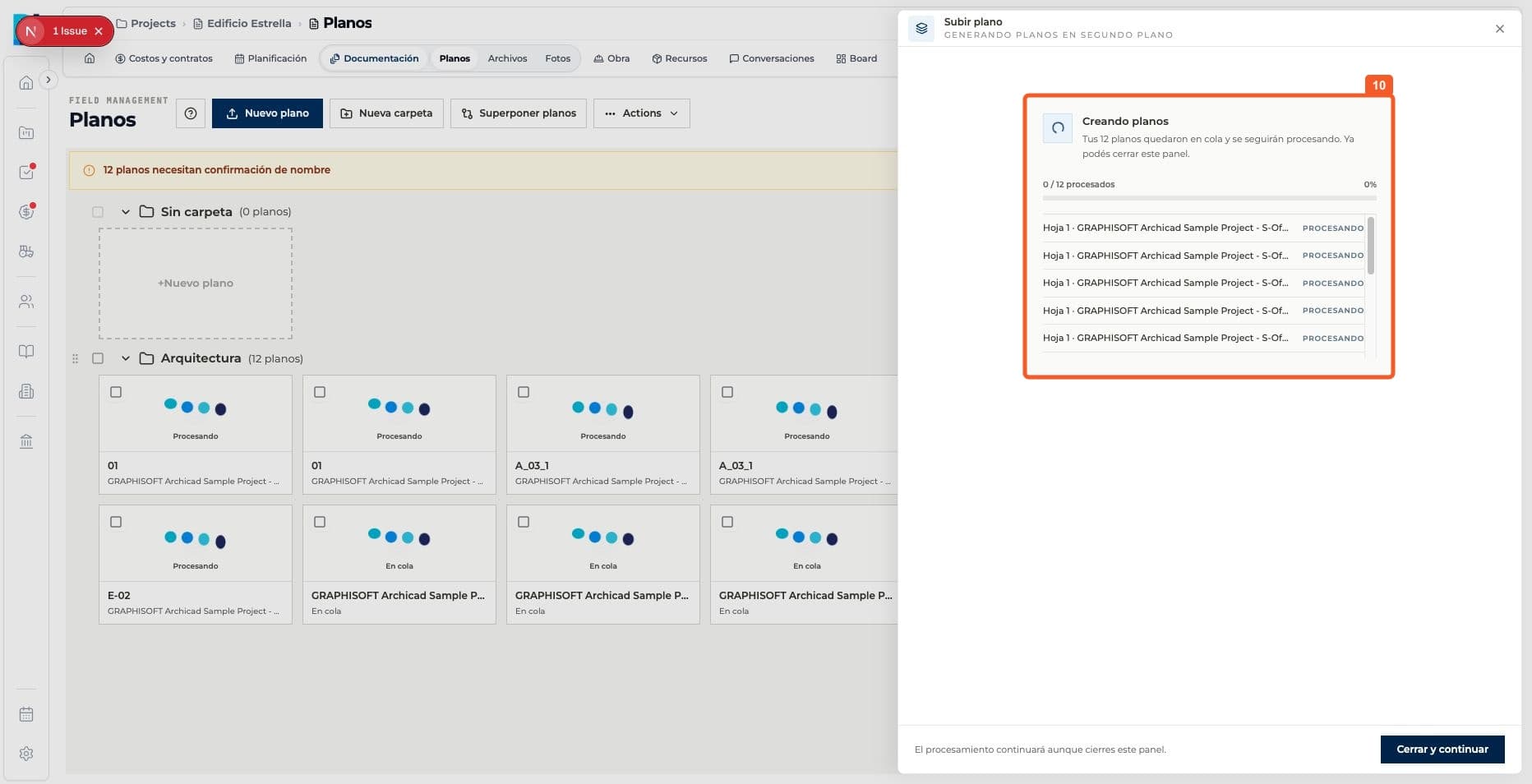Open the settings gear in sidebar

tap(26, 754)
